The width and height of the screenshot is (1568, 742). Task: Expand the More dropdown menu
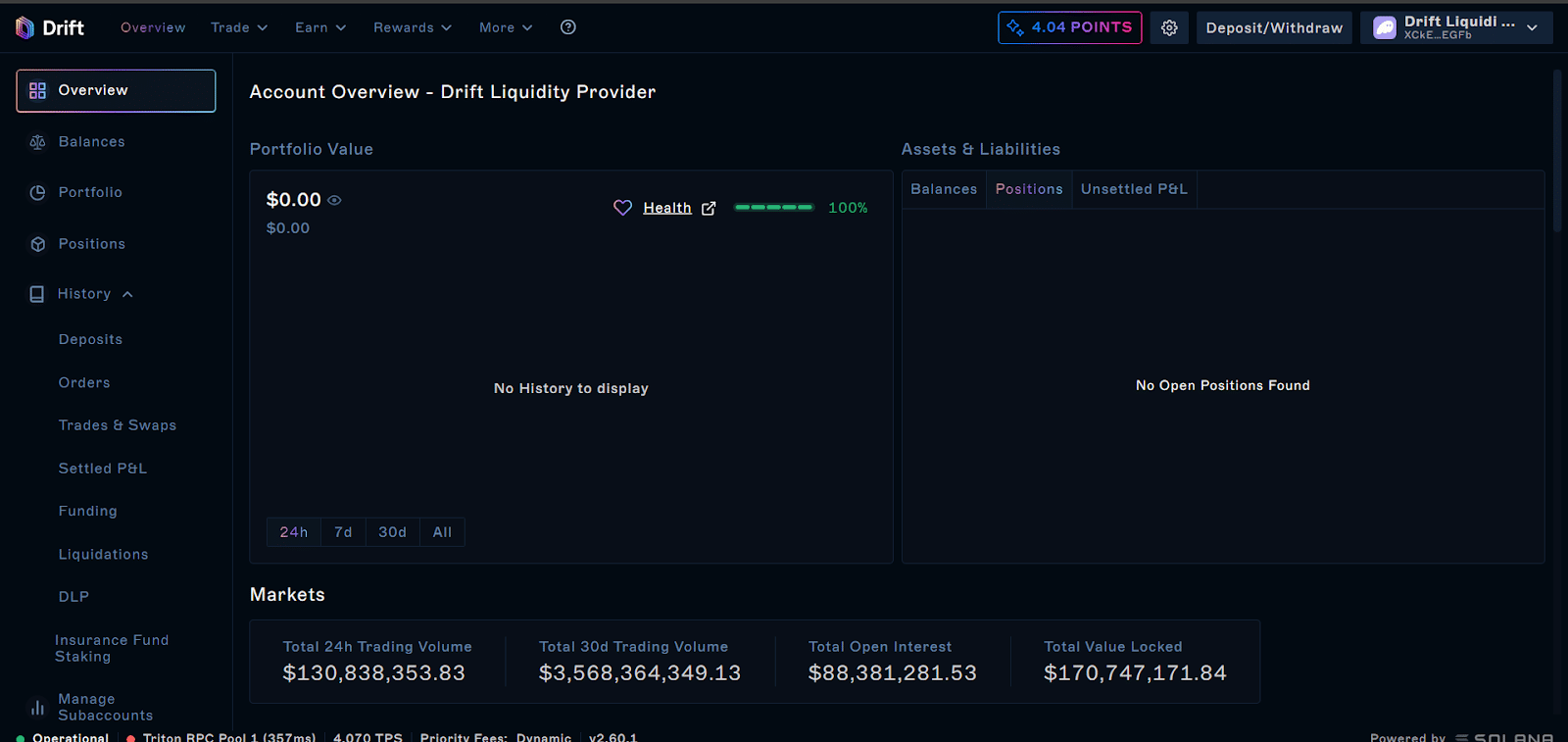506,27
